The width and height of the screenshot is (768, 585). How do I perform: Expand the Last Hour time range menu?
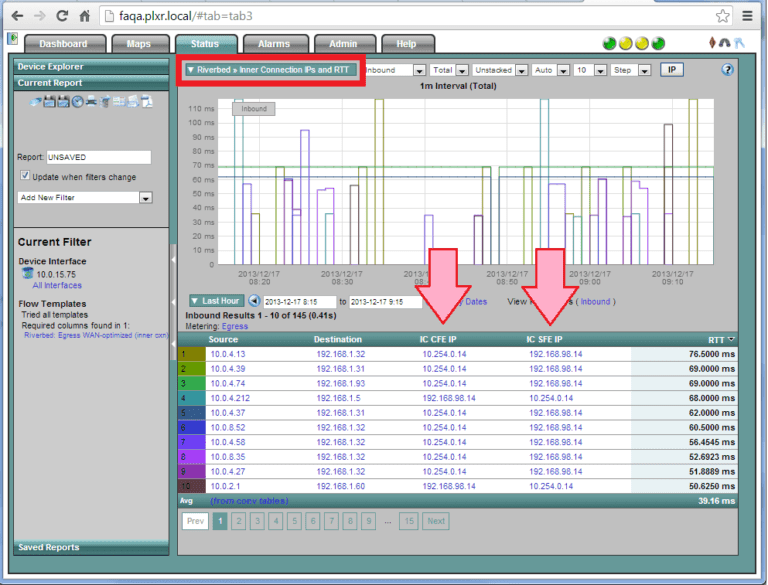click(x=215, y=301)
